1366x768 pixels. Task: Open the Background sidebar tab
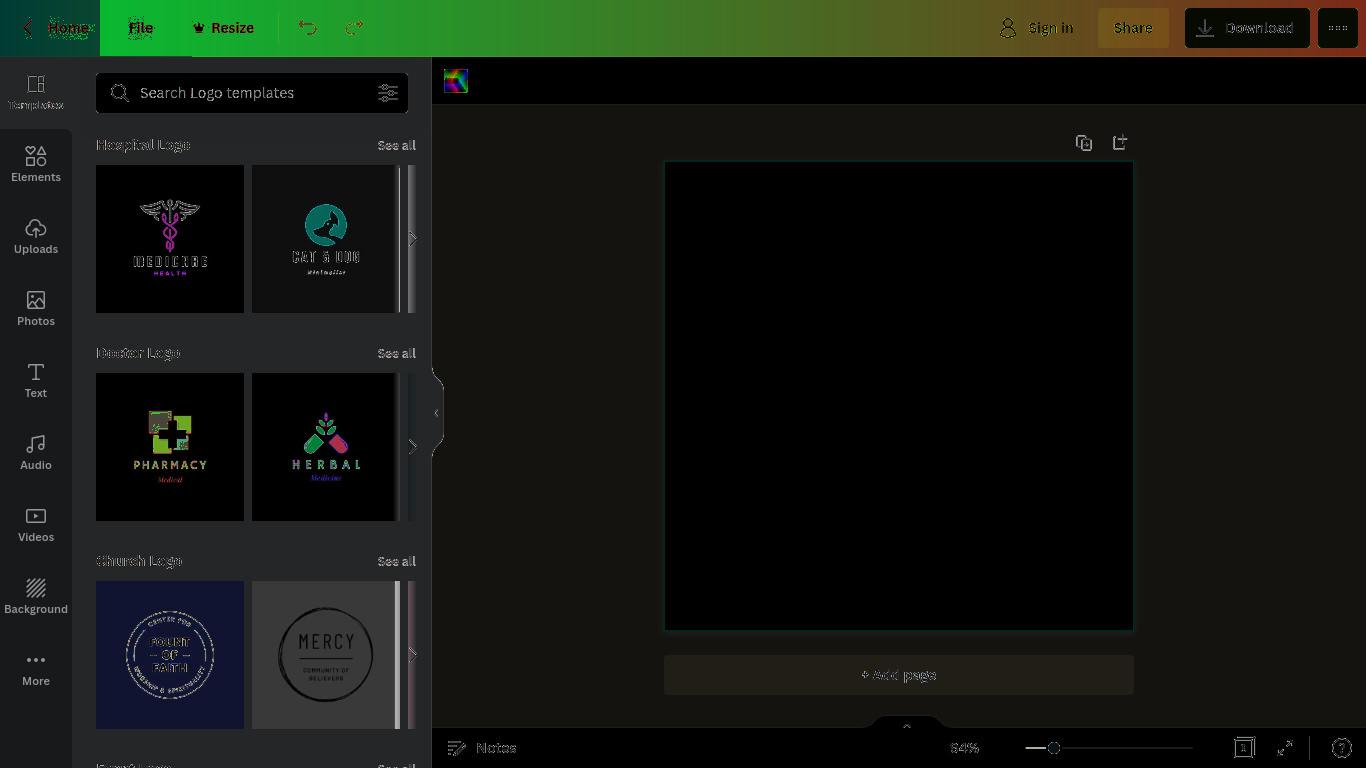click(36, 597)
